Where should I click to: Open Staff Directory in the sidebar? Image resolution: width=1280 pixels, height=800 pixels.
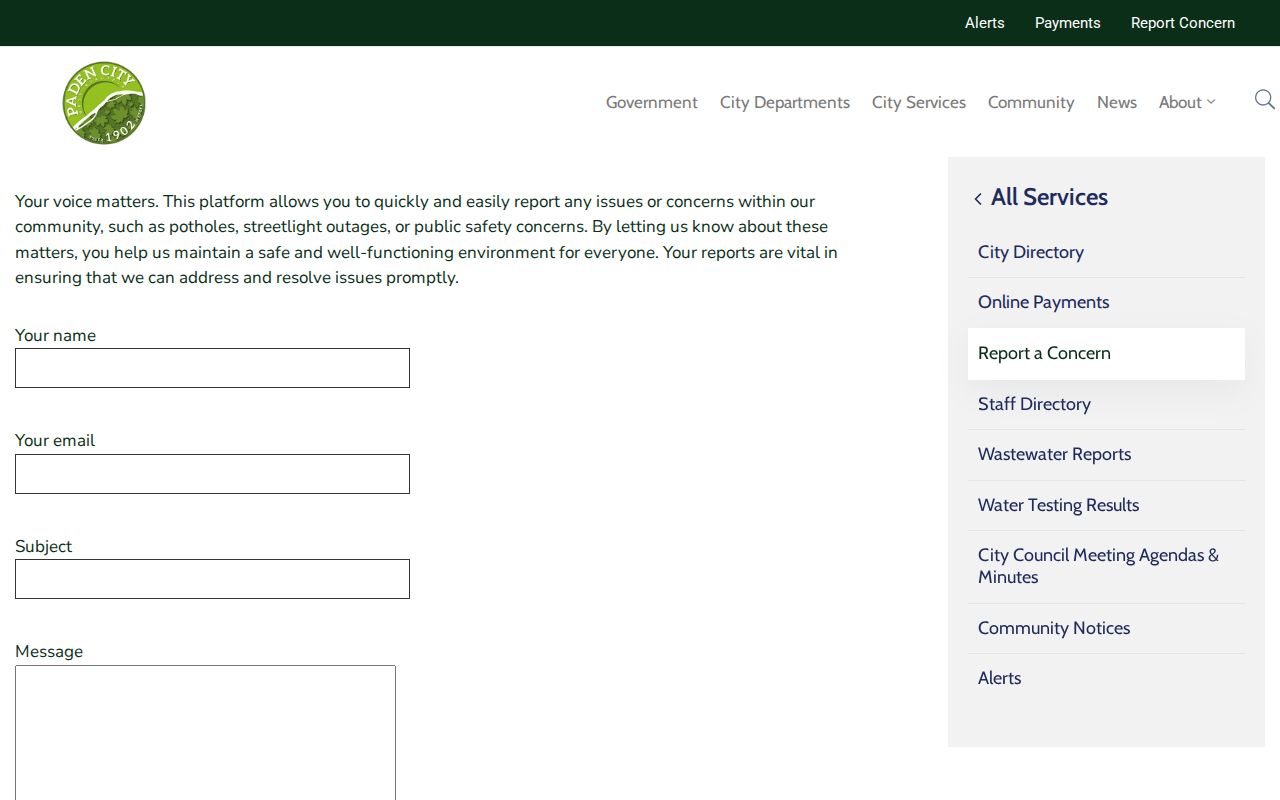(1106, 404)
